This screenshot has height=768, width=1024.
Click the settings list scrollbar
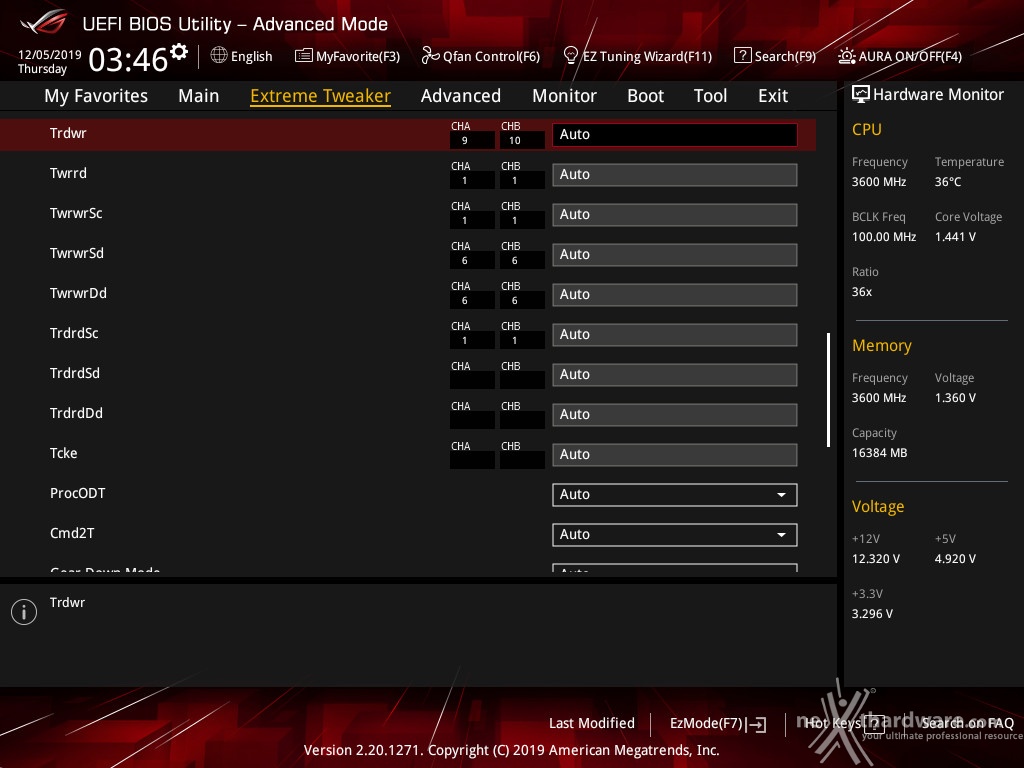pyautogui.click(x=828, y=390)
